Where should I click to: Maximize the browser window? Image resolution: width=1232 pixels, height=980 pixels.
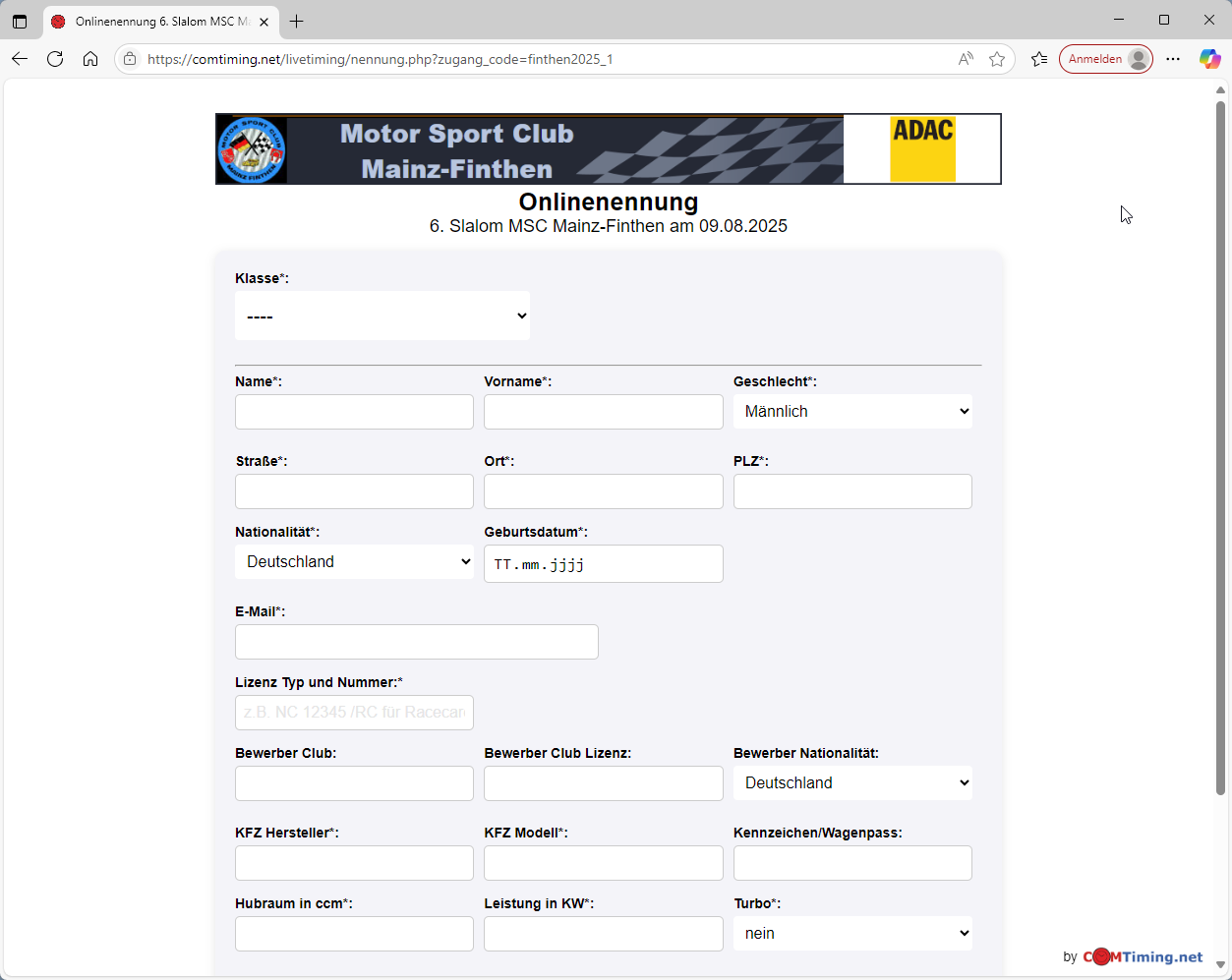click(1164, 21)
